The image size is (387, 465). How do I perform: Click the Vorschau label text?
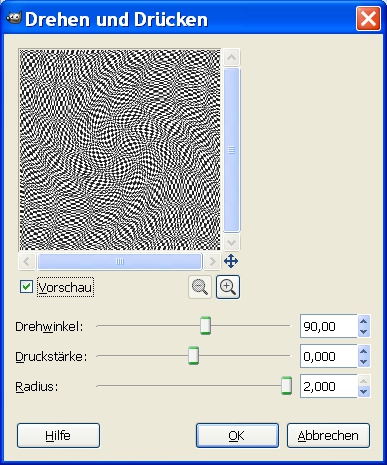pyautogui.click(x=65, y=287)
